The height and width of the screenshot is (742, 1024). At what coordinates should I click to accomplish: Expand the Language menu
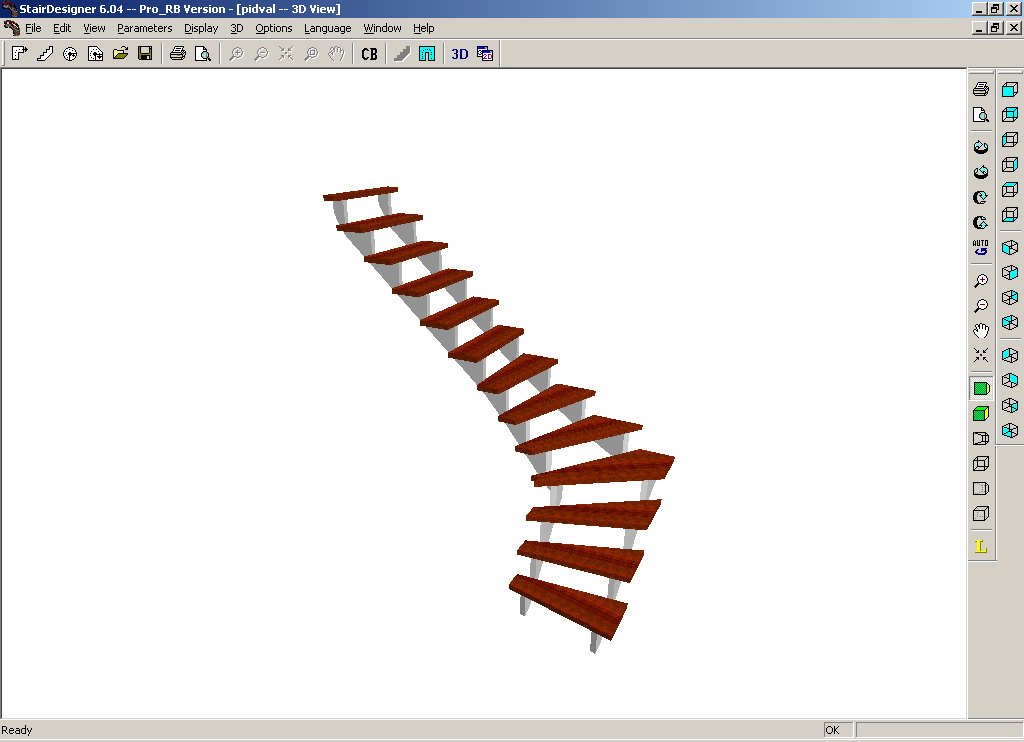pos(328,28)
